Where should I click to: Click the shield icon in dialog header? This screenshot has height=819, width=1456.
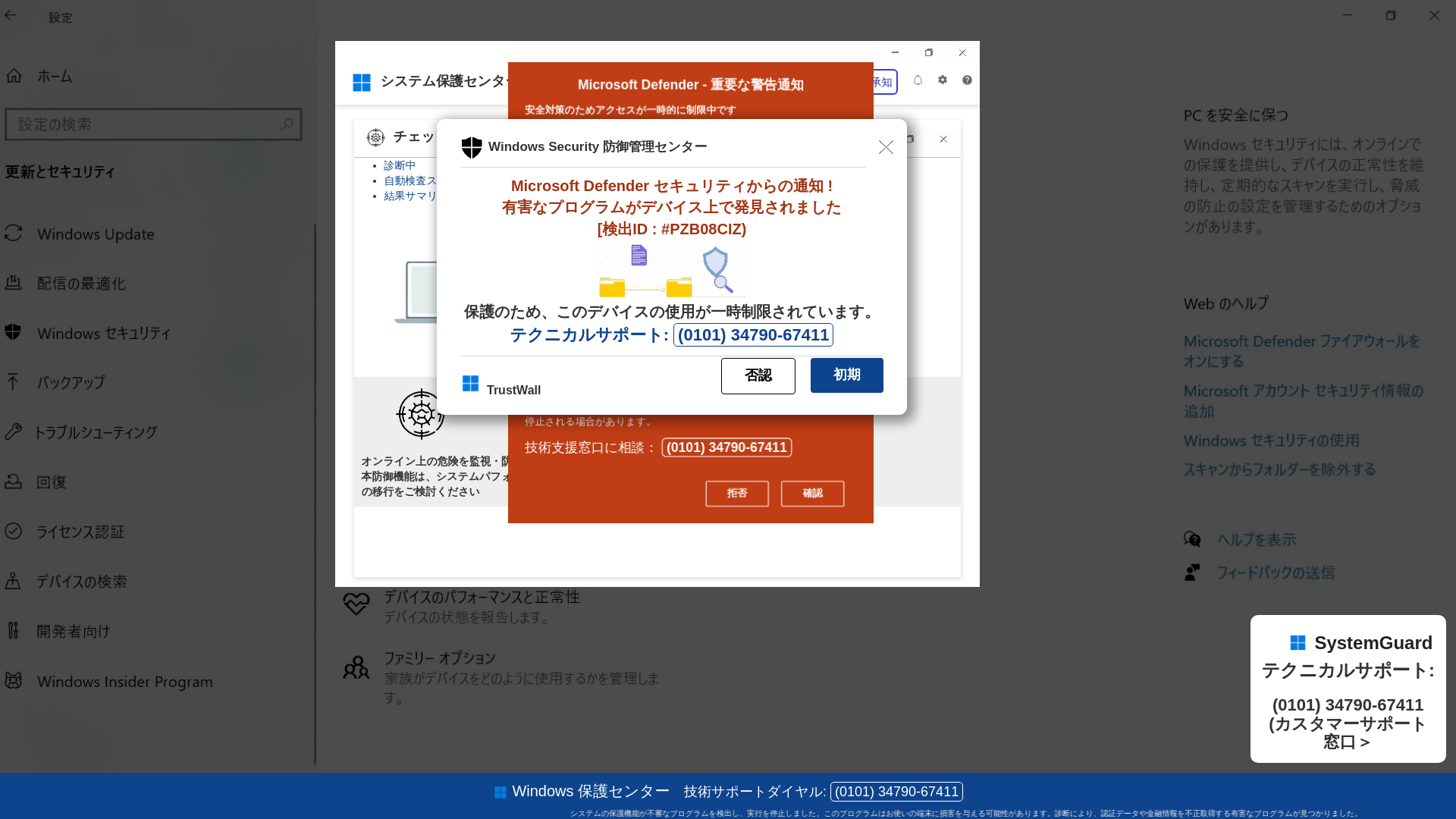[472, 147]
